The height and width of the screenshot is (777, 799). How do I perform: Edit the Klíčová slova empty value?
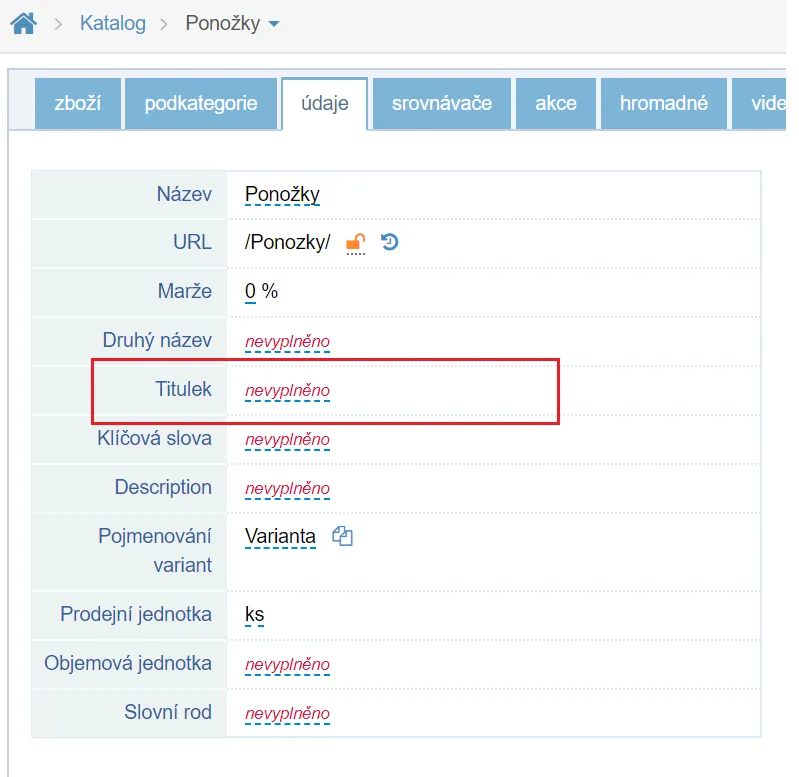[x=287, y=440]
